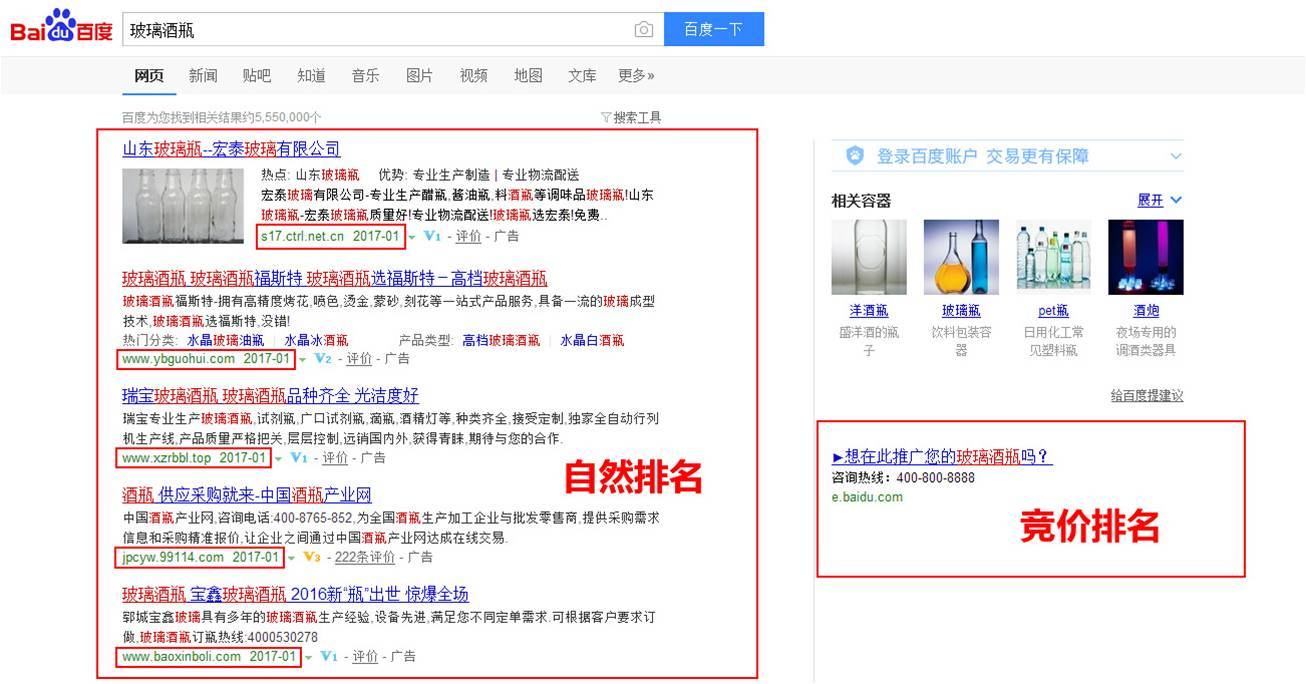Expand 相关容器 using 展开
This screenshot has height=684, width=1306.
(1160, 200)
